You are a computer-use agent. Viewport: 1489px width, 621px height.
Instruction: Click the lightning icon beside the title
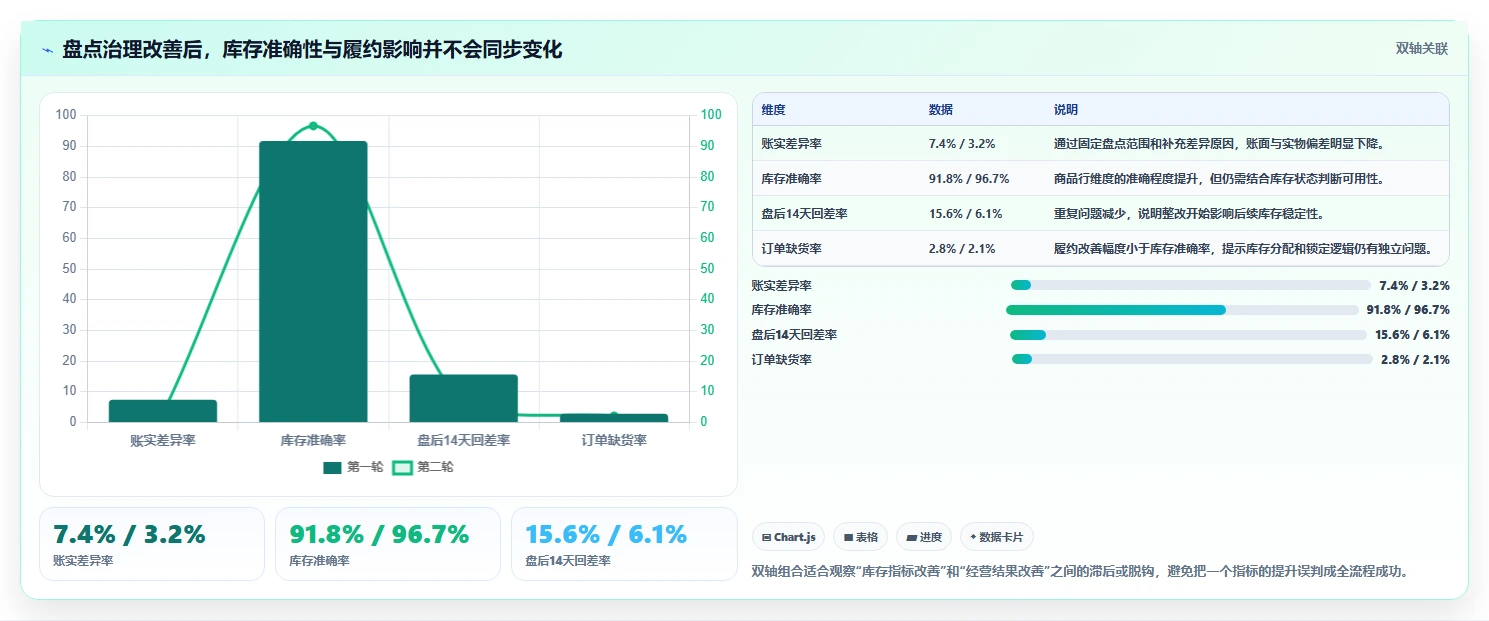pos(47,50)
